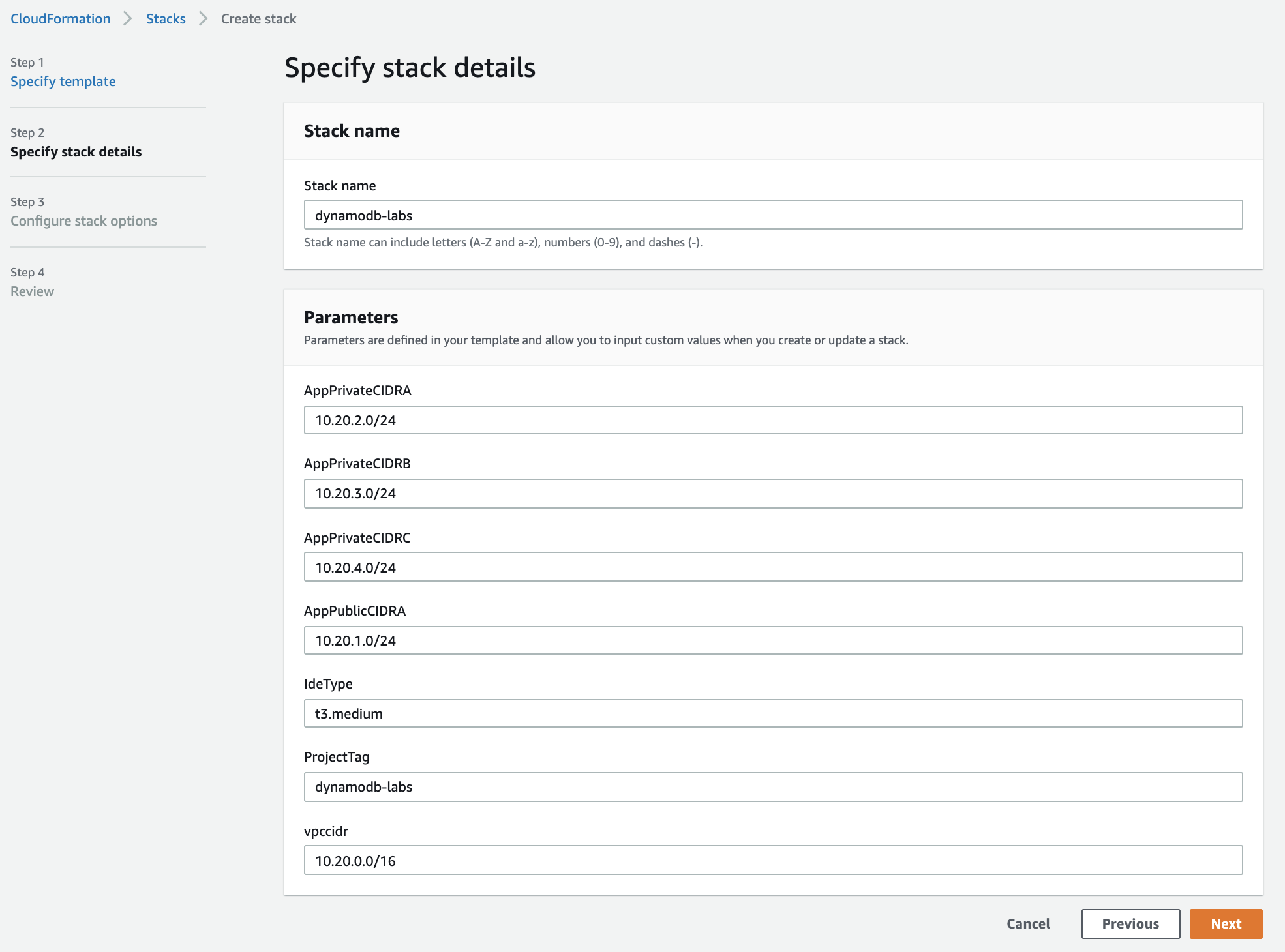Screen dimensions: 1285x952
Task: Select the AppPrivateCIDRB label
Action: coord(357,464)
